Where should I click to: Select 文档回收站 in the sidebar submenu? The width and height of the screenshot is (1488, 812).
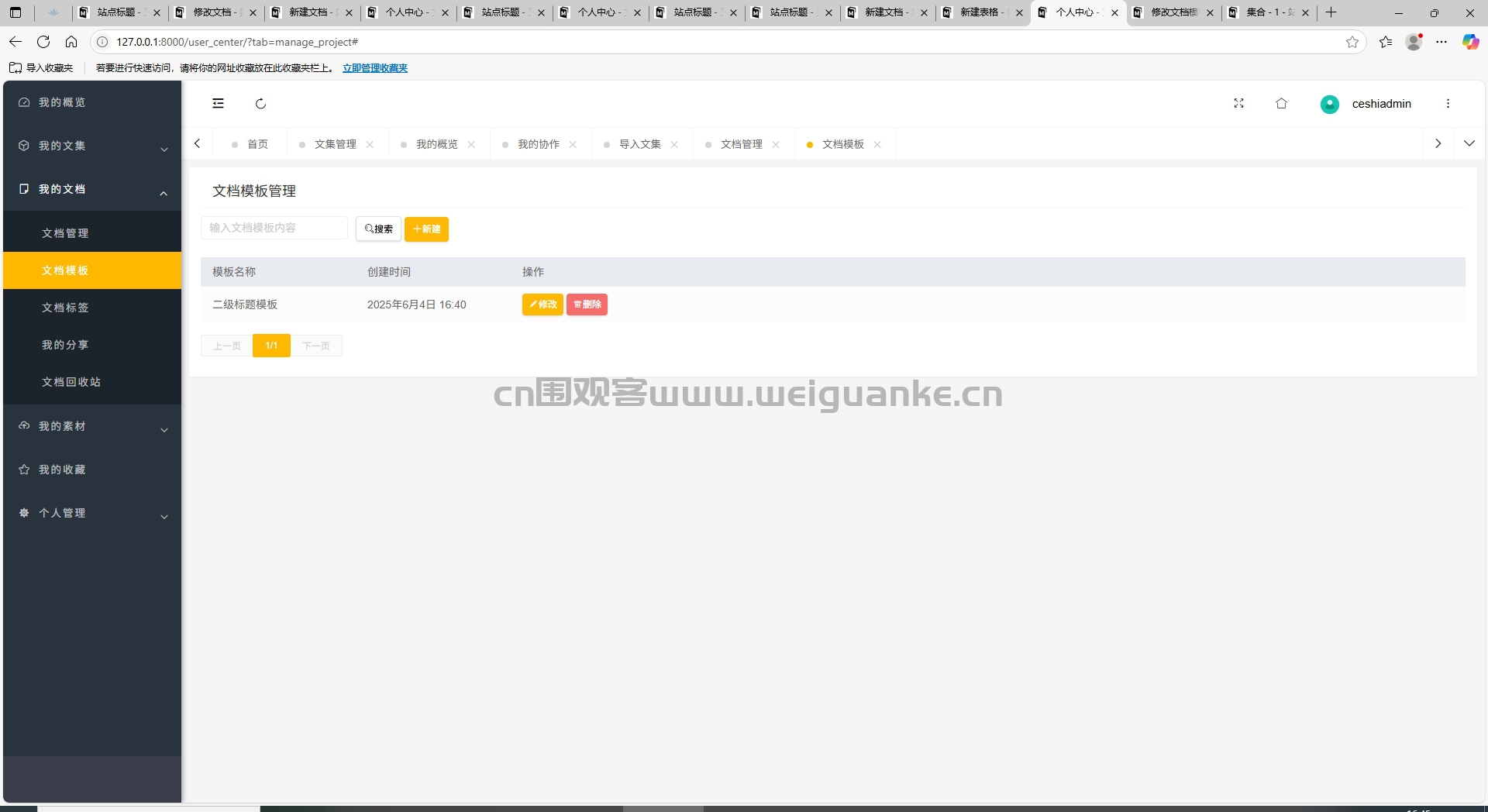coord(92,382)
